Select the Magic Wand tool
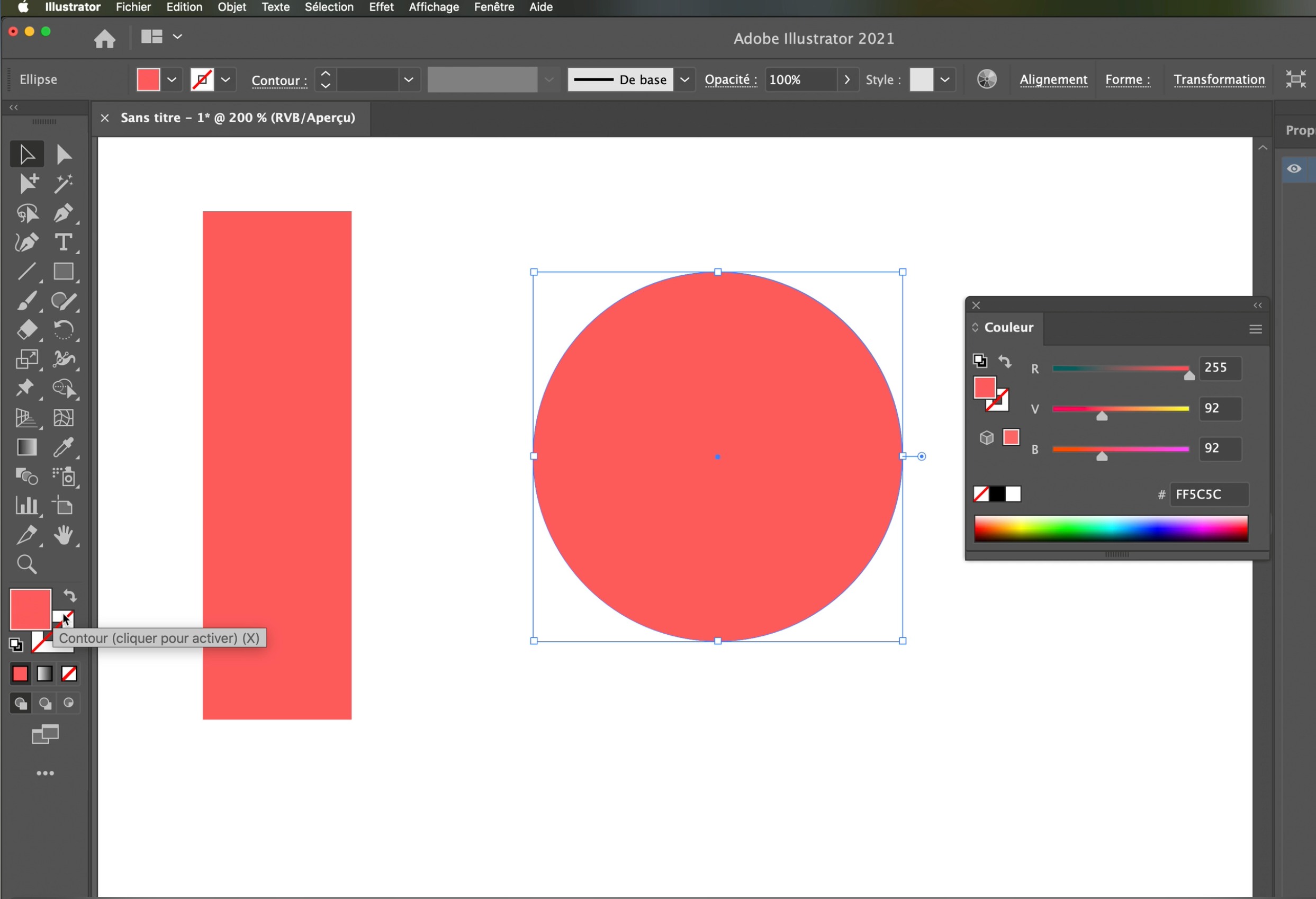This screenshot has height=899, width=1316. coord(63,184)
